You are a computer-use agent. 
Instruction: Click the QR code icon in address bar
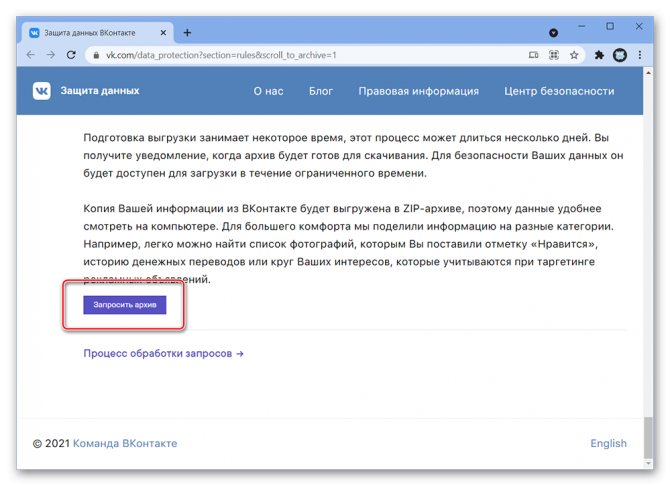pyautogui.click(x=554, y=55)
